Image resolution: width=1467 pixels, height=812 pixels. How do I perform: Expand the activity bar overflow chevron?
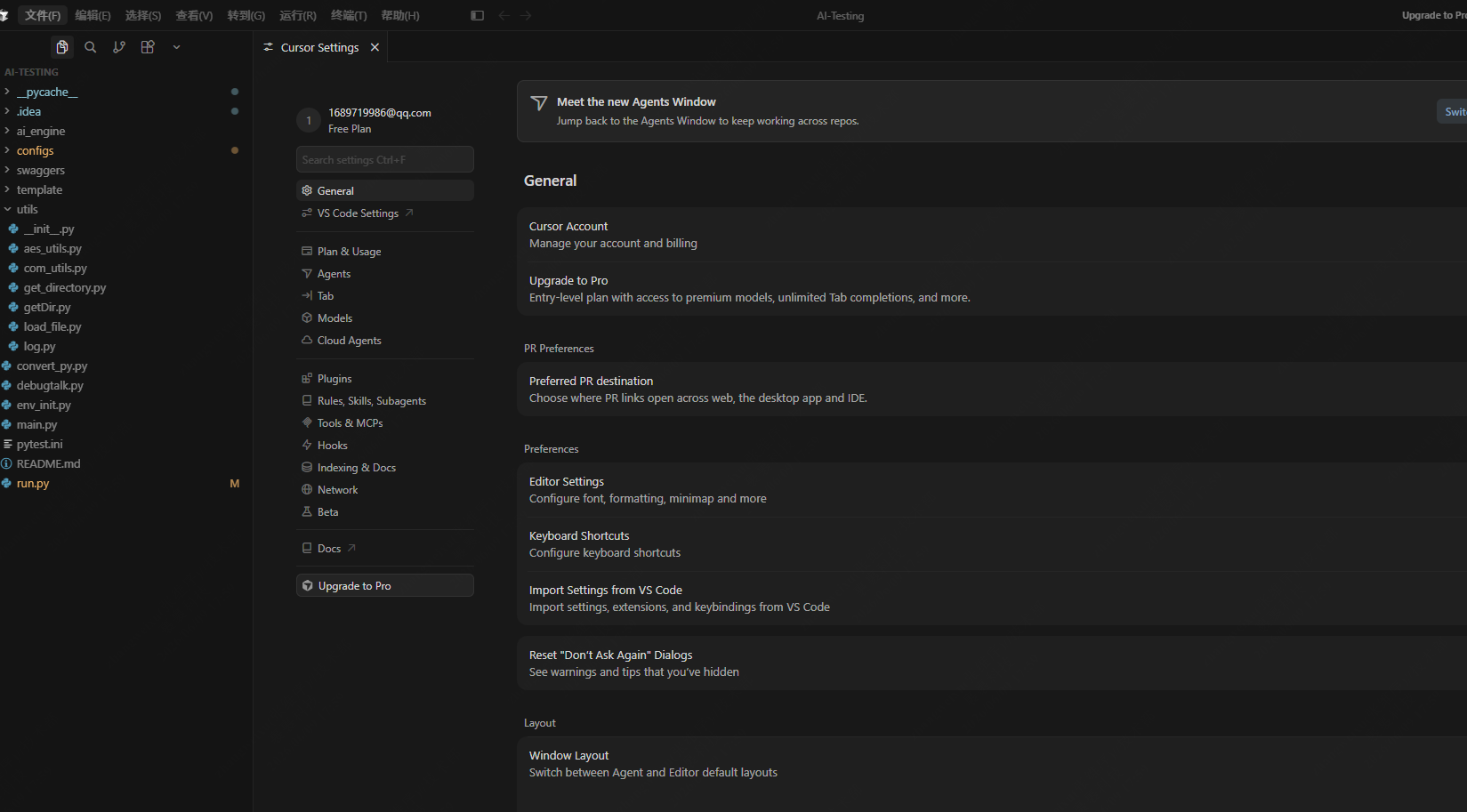point(176,47)
